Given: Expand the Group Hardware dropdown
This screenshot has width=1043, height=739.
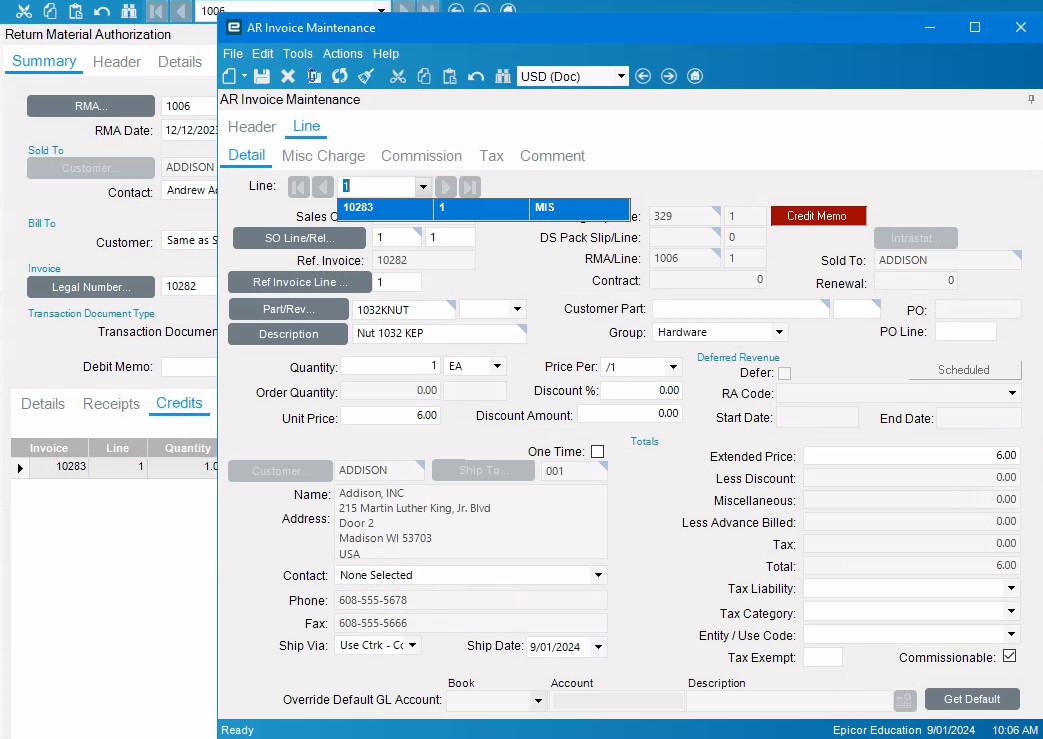Looking at the screenshot, I should click(x=779, y=332).
